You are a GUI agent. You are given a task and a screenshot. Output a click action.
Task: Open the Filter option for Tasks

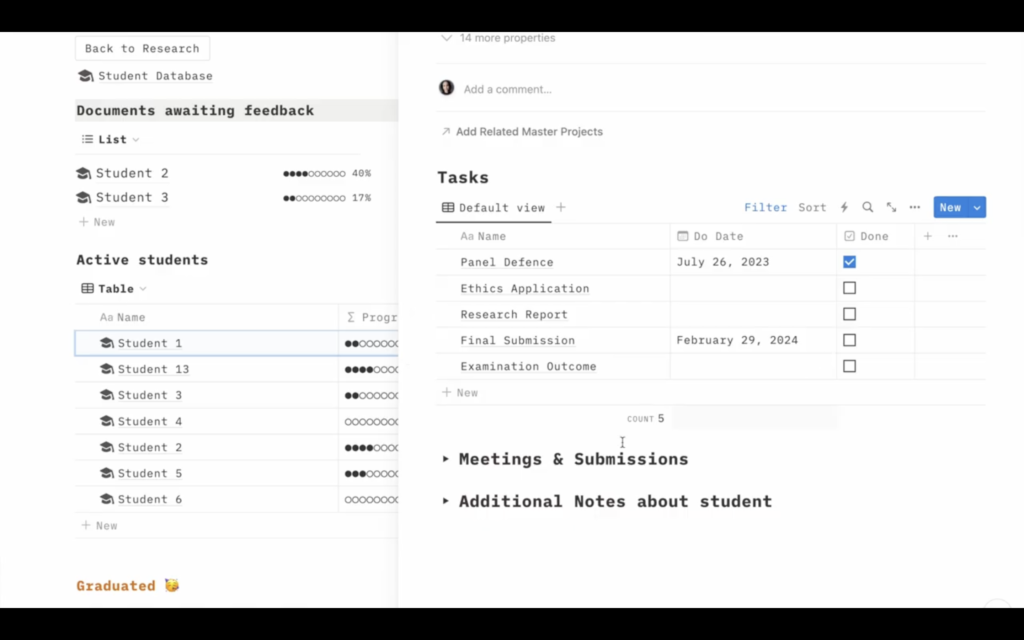(x=765, y=208)
